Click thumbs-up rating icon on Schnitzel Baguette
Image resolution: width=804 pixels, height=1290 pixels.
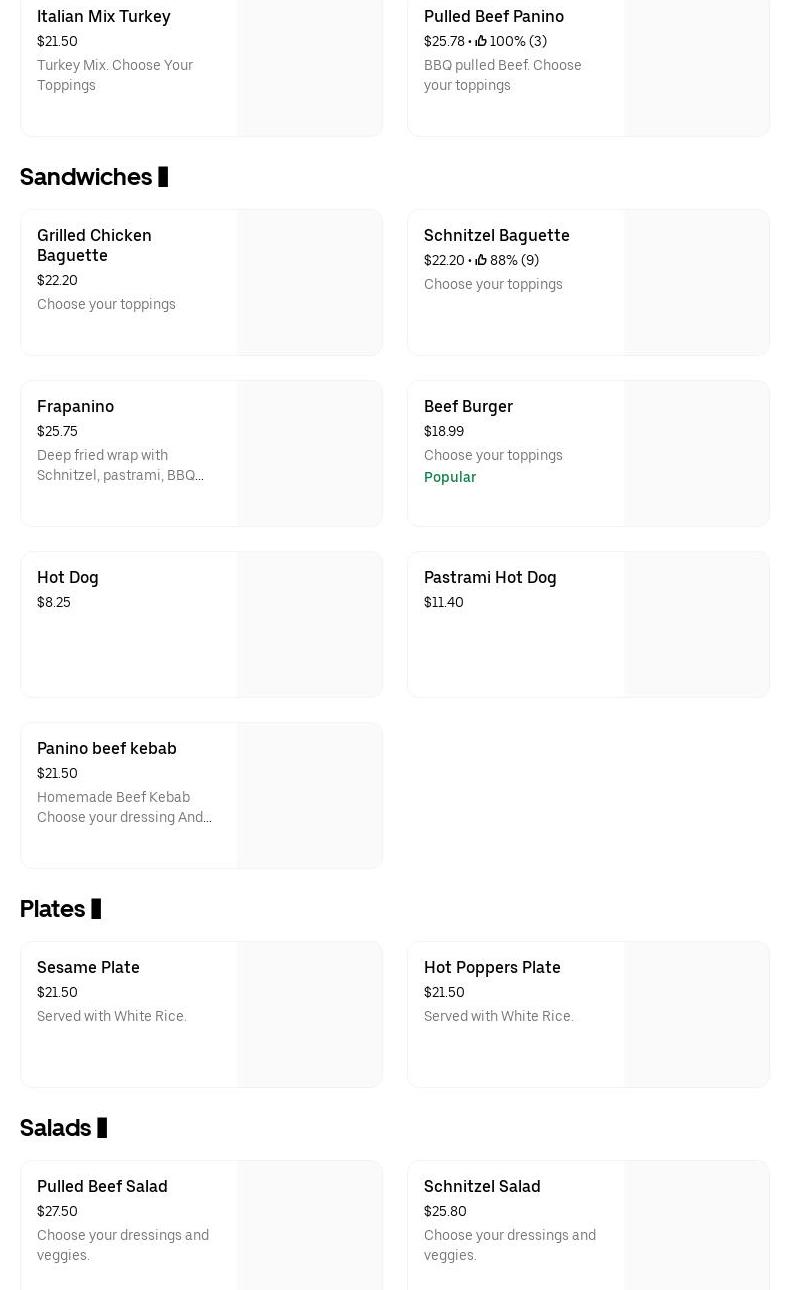point(481,260)
